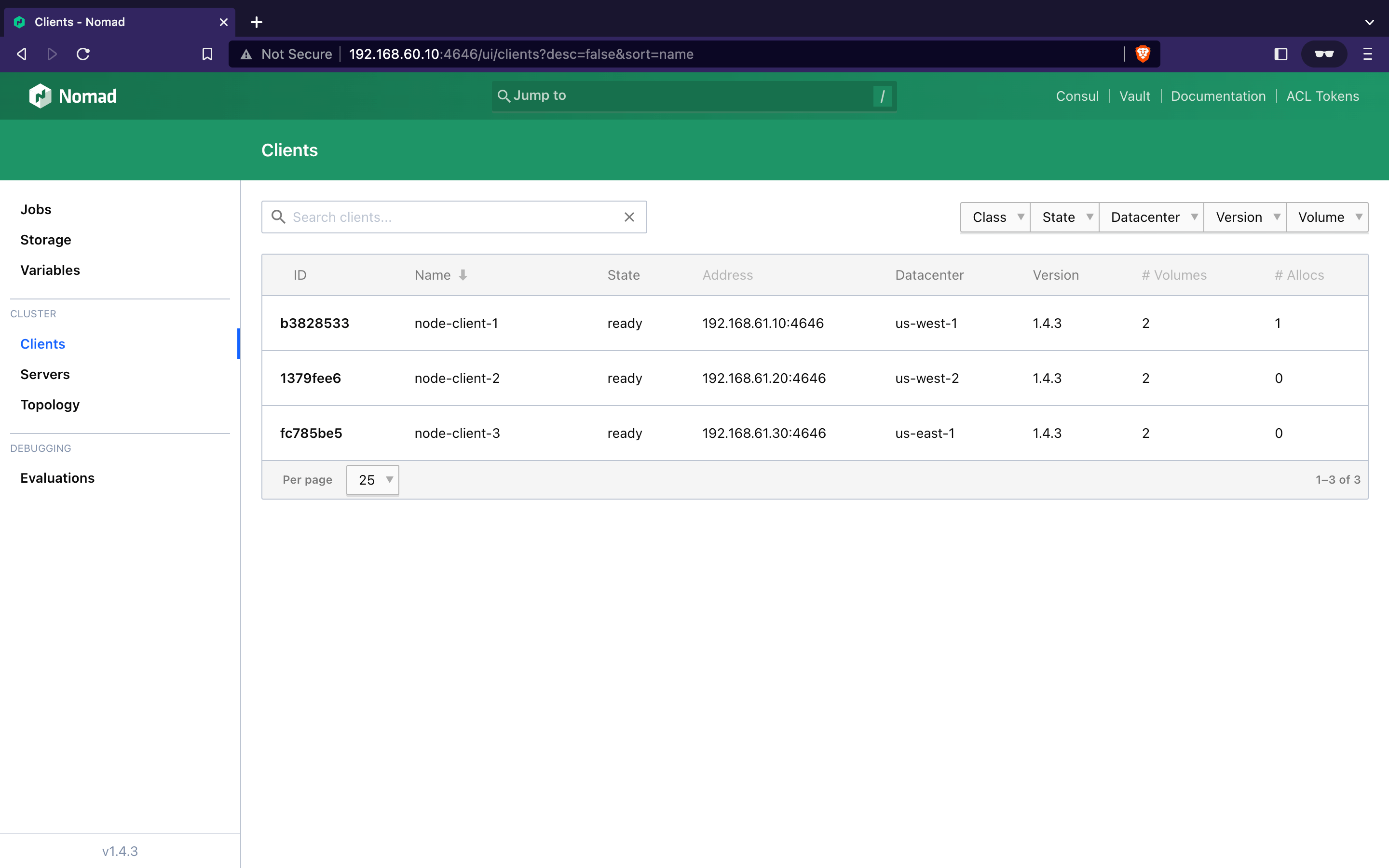
Task: Open the State filter dropdown
Action: [1065, 217]
